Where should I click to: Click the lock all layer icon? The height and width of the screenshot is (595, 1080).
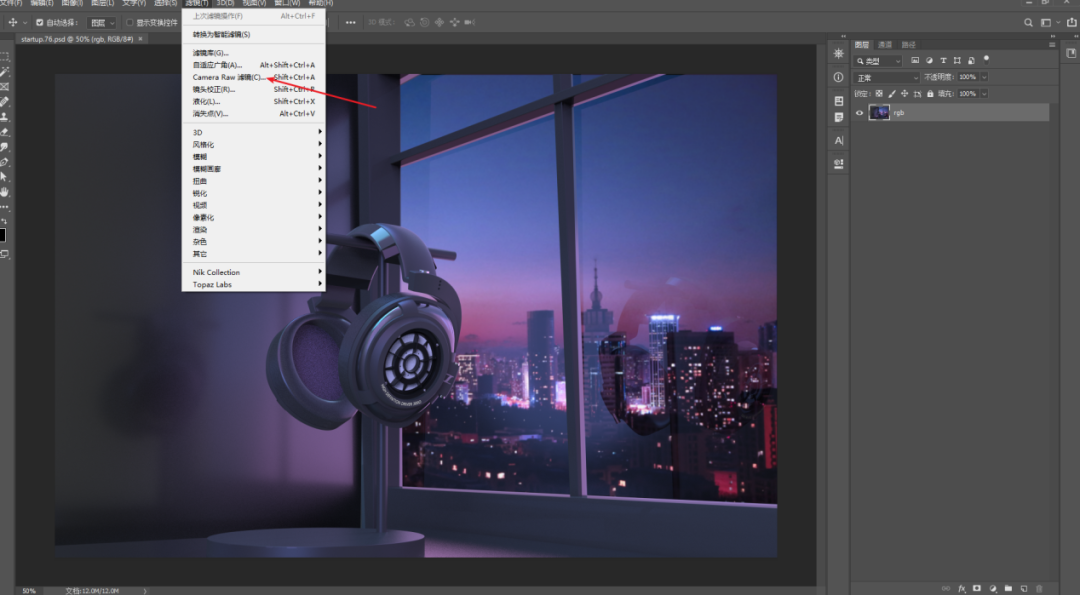930,94
